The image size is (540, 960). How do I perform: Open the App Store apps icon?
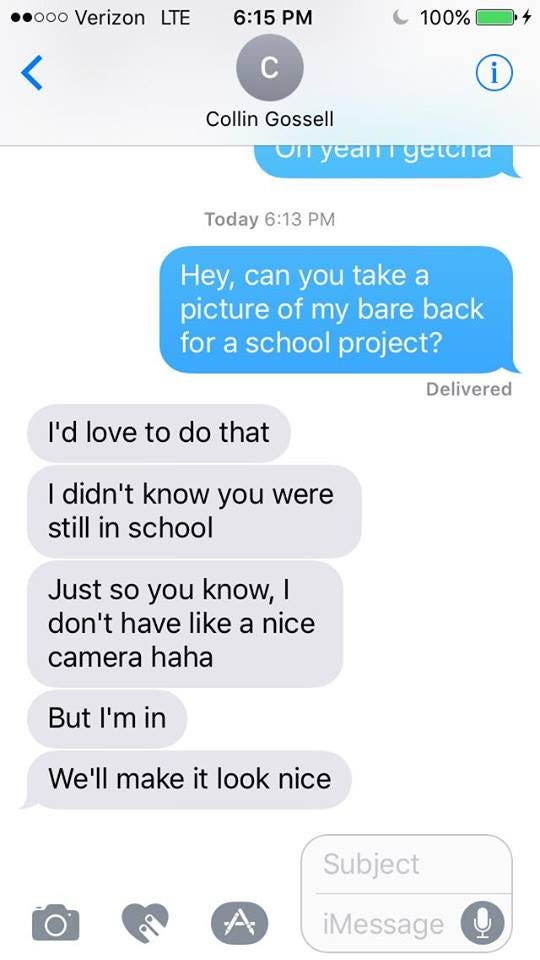point(239,922)
